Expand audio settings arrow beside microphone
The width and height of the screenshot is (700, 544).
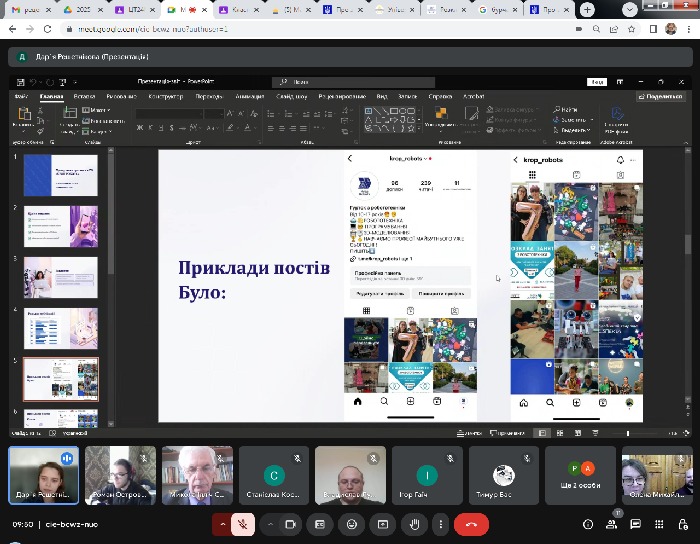[x=221, y=523]
